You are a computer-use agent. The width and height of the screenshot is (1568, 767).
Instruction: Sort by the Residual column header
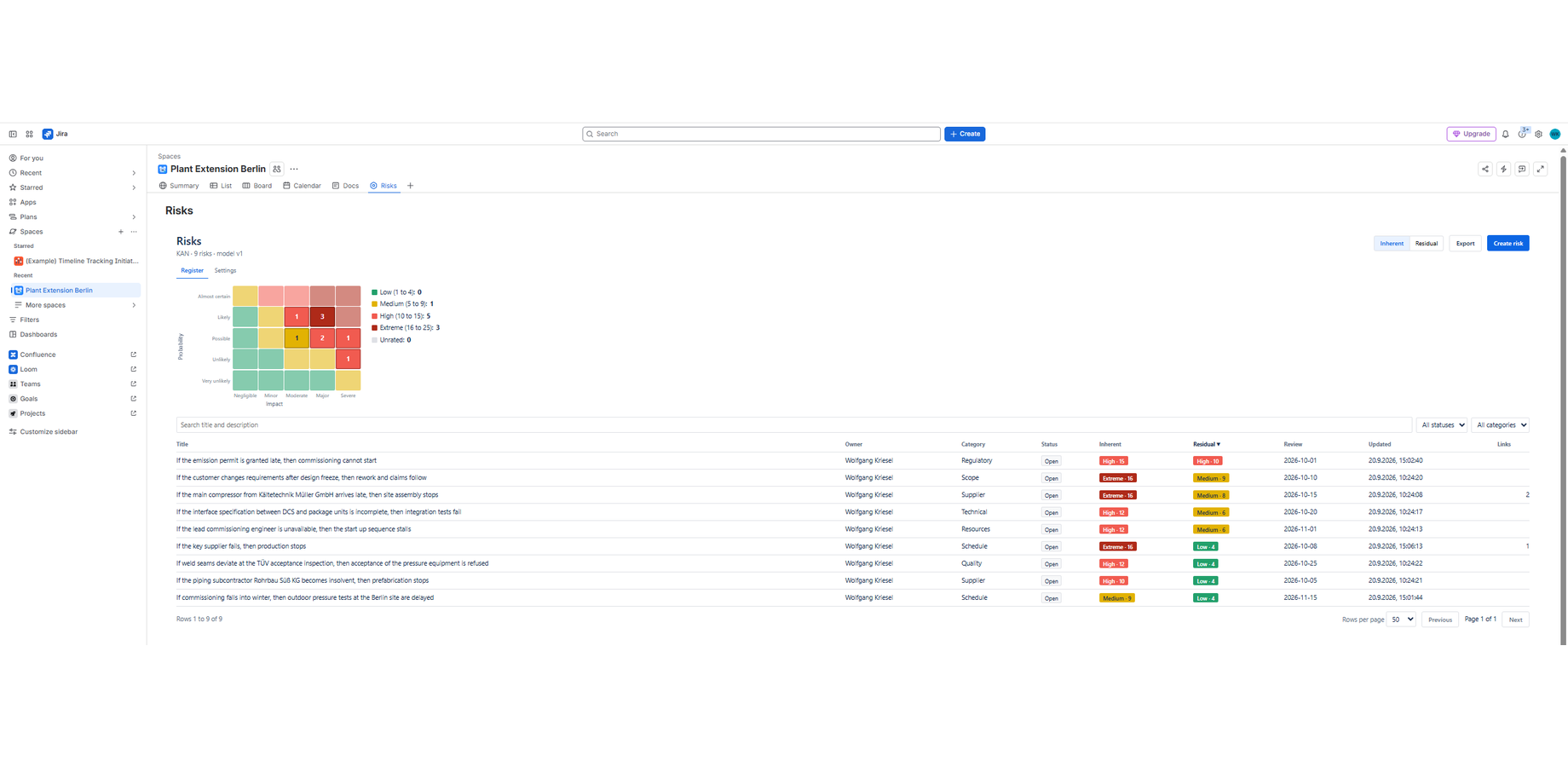point(1207,444)
